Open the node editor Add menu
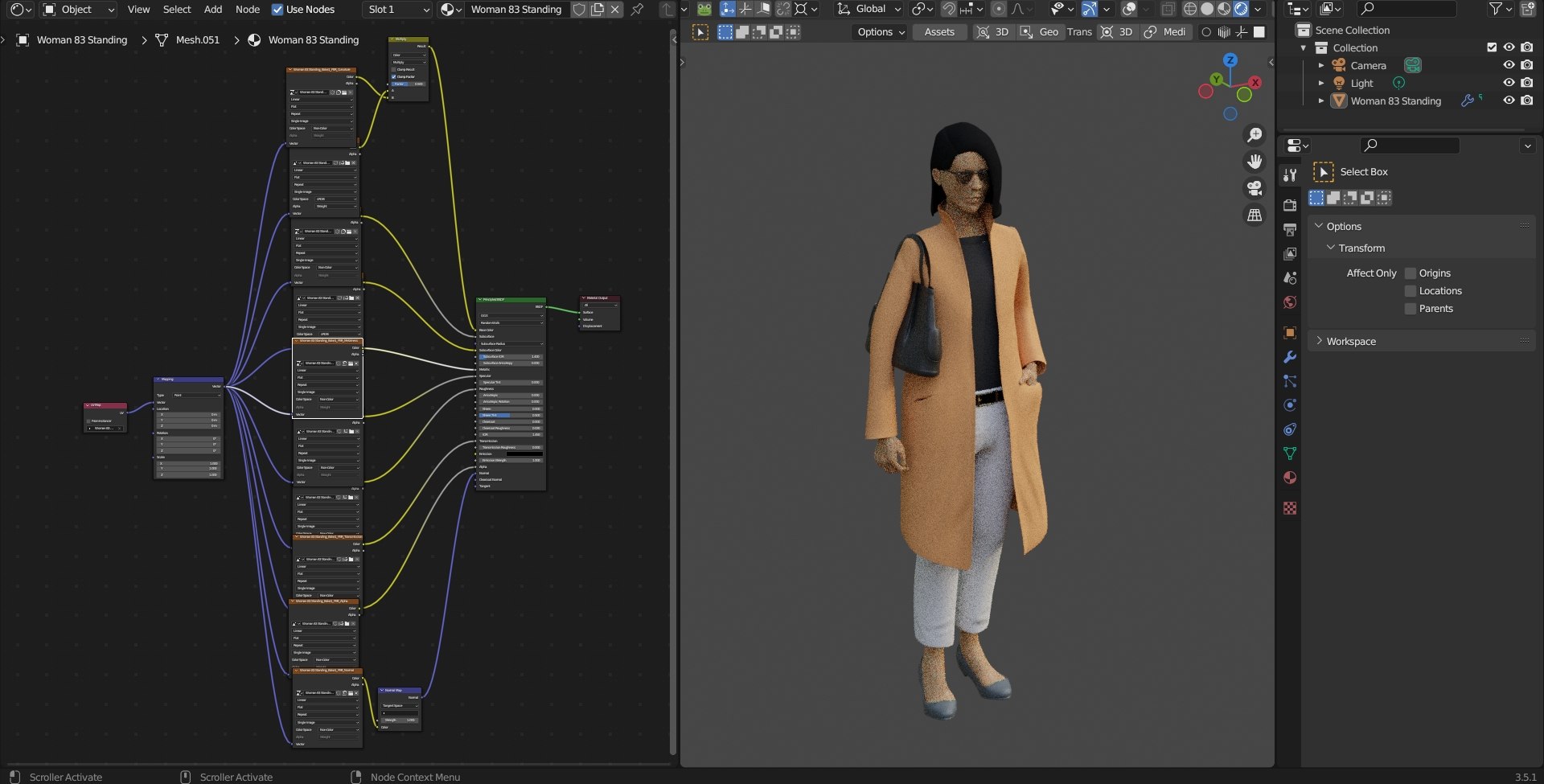 click(x=213, y=10)
